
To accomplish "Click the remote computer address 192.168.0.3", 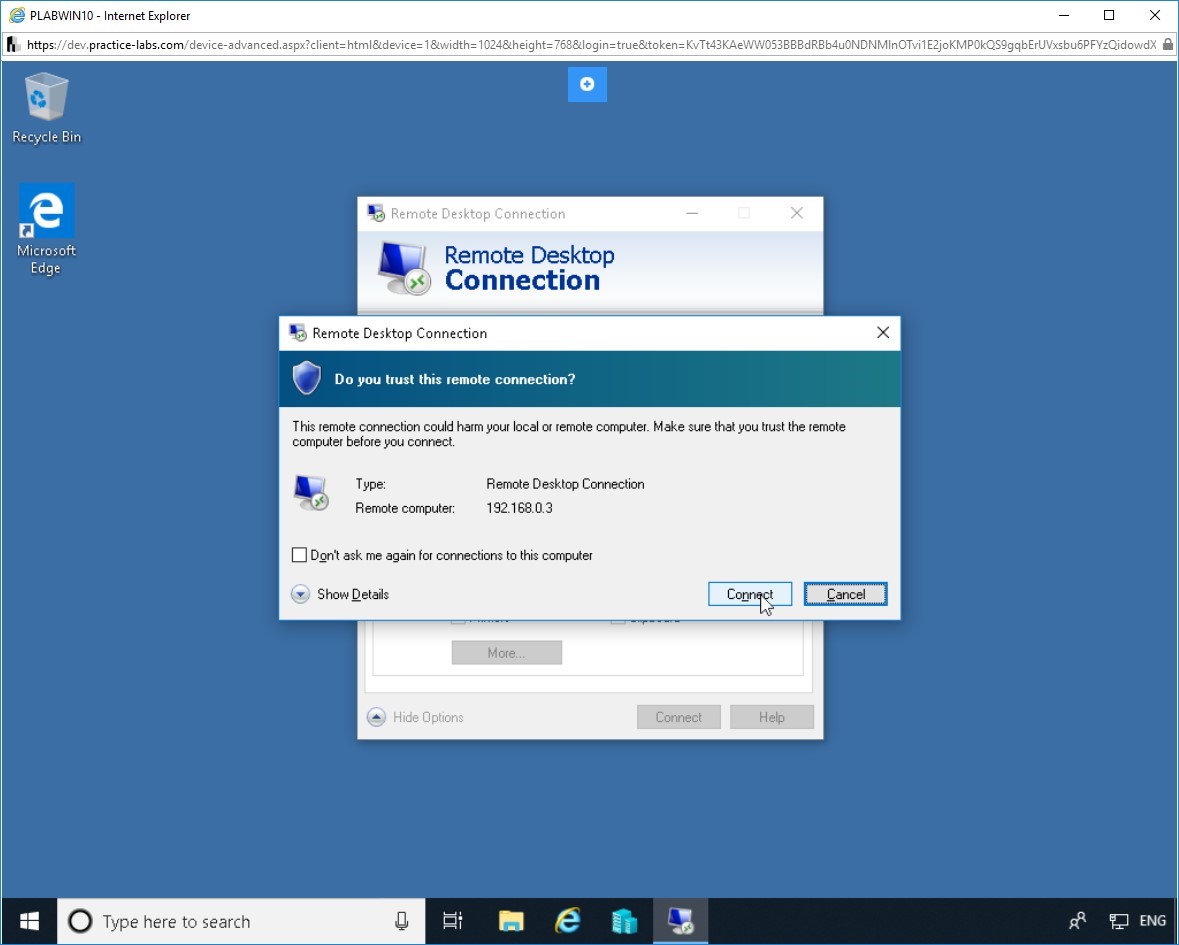I will tap(520, 508).
